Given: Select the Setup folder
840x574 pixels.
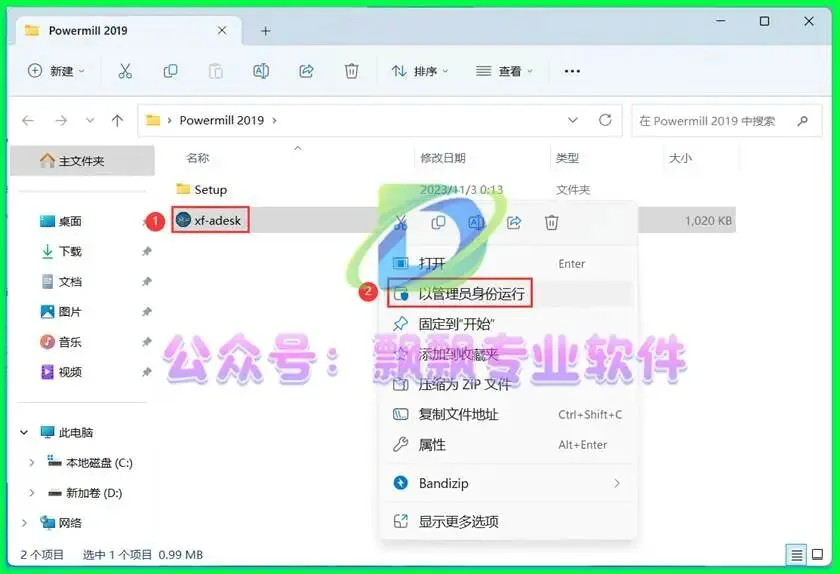Looking at the screenshot, I should (x=201, y=189).
